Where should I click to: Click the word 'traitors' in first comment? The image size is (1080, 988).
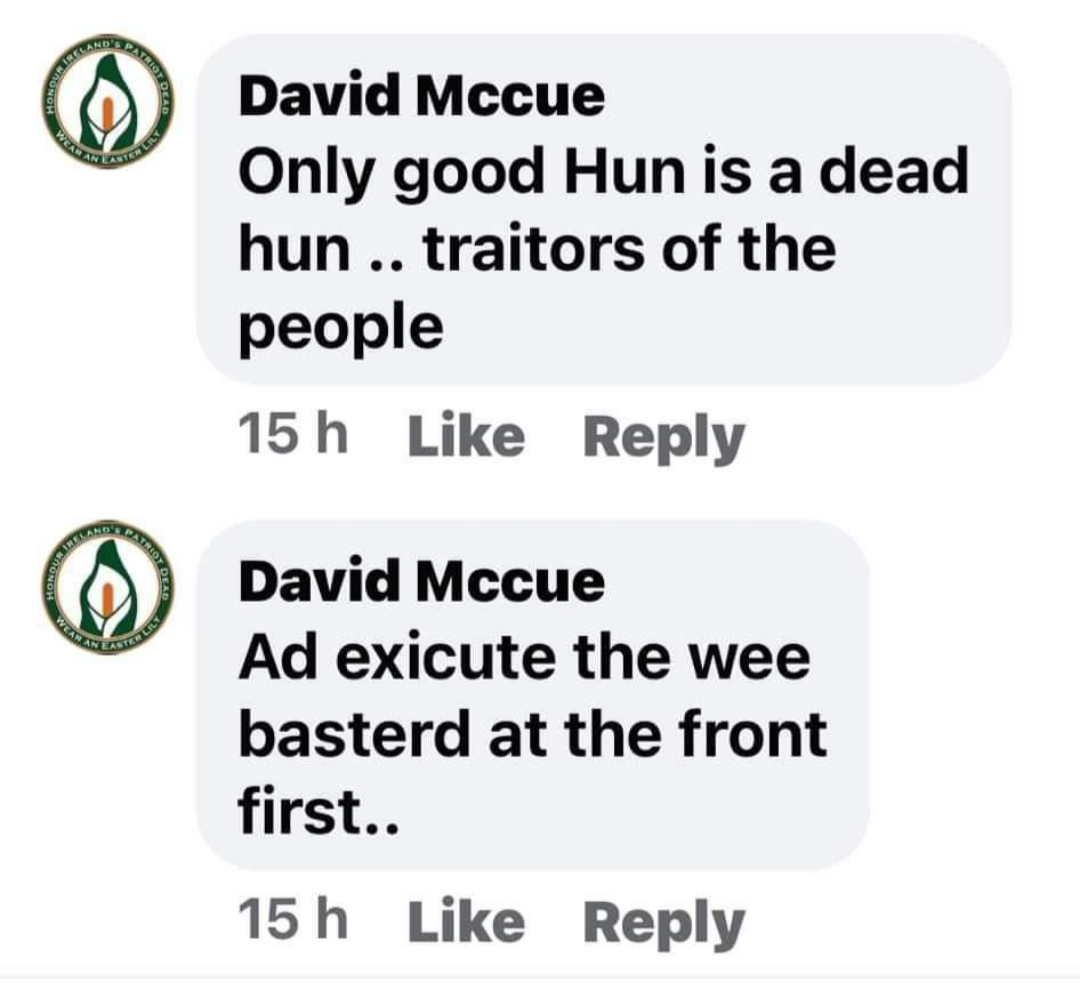pos(534,248)
